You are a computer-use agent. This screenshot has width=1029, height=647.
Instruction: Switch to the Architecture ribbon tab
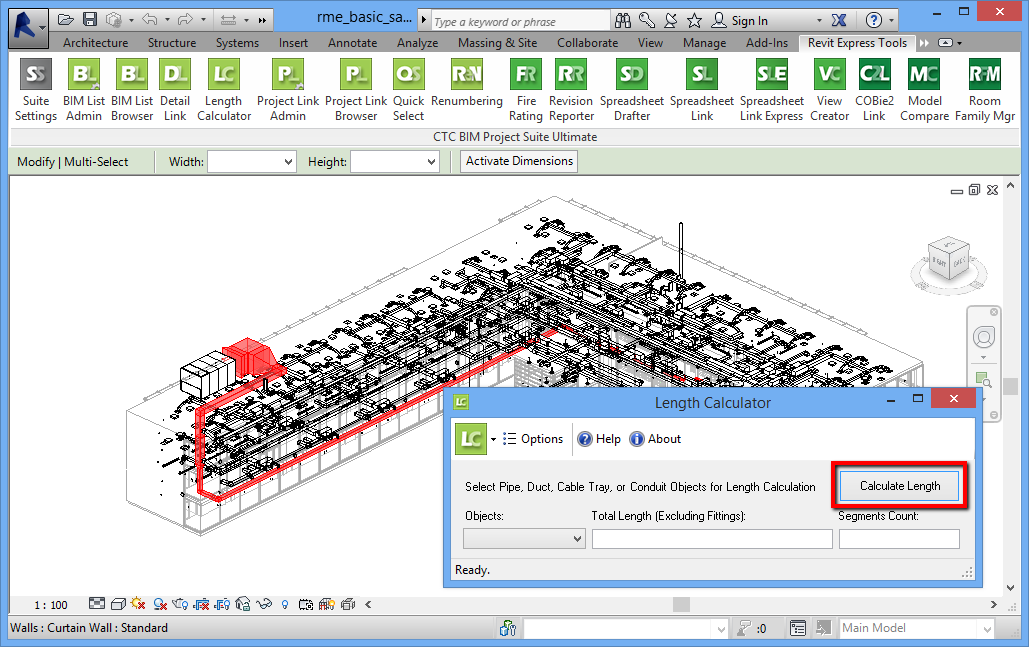(x=95, y=42)
